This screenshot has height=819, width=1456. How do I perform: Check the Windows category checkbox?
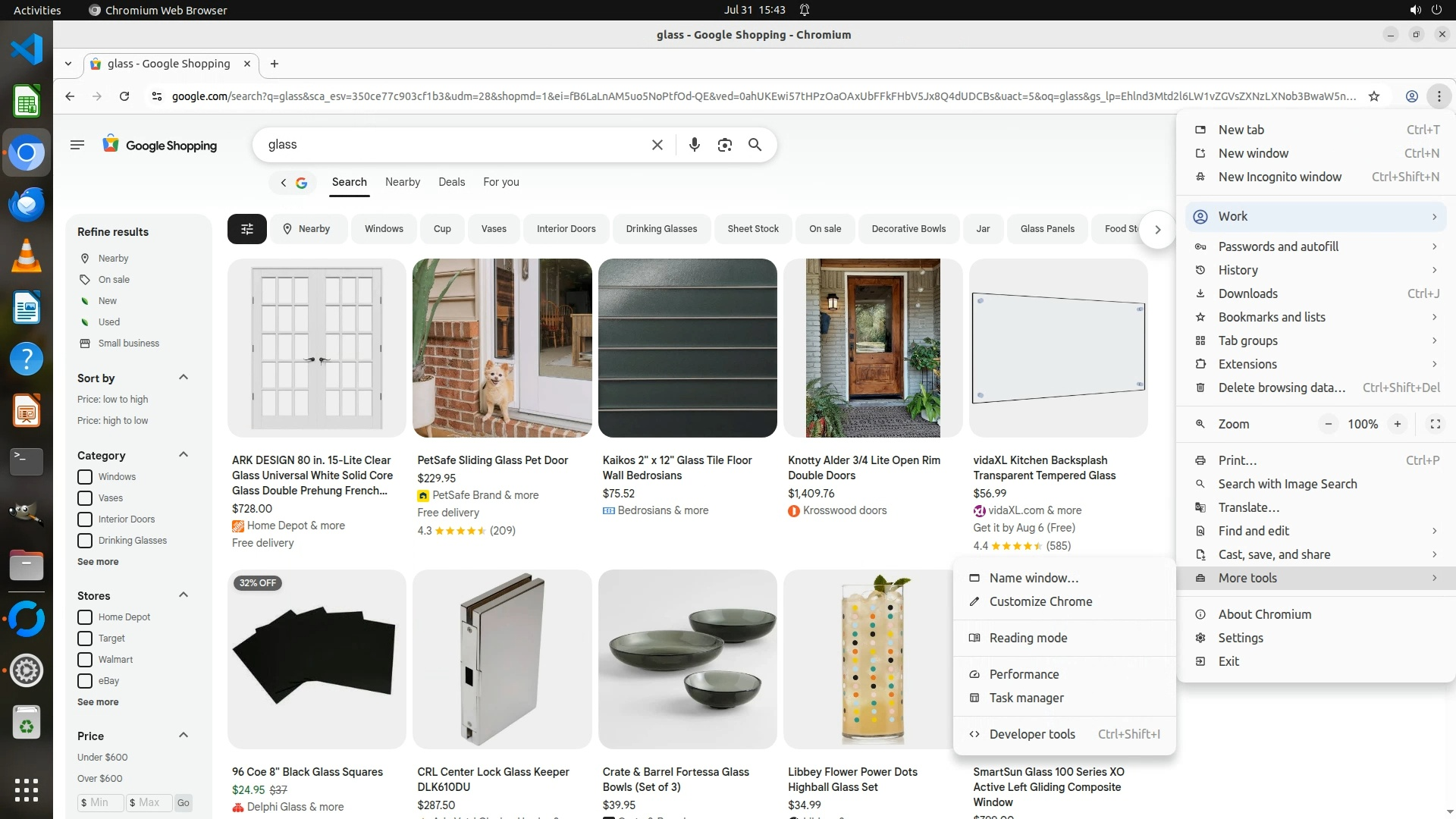[85, 477]
